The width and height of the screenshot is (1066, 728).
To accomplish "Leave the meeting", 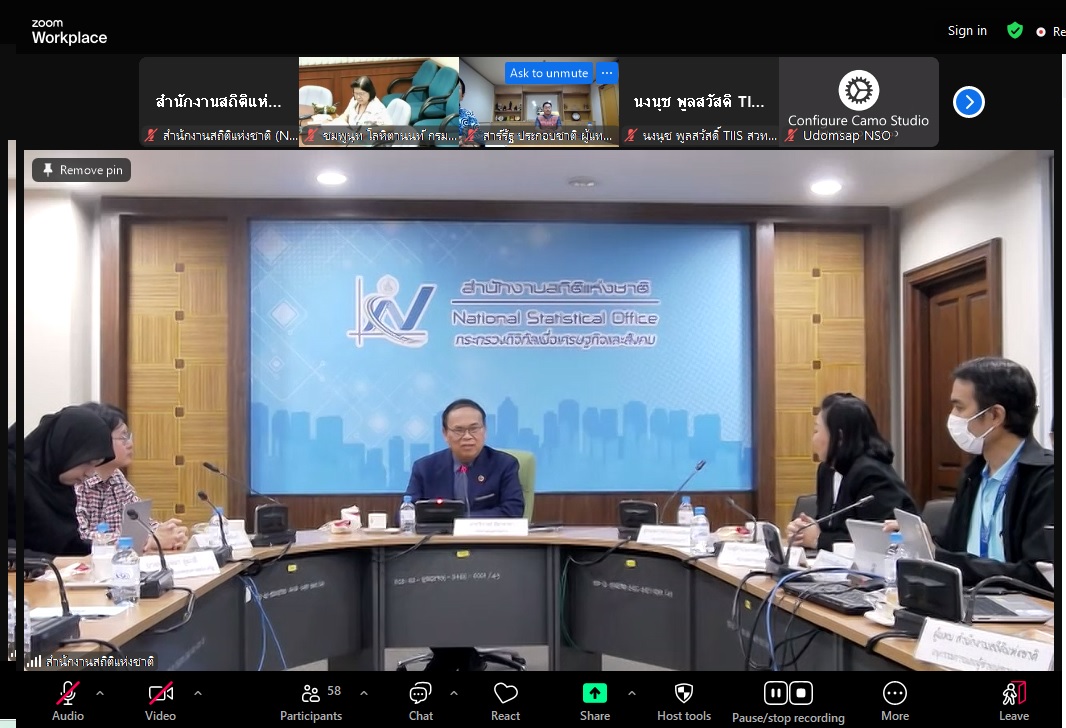I will tap(1014, 693).
